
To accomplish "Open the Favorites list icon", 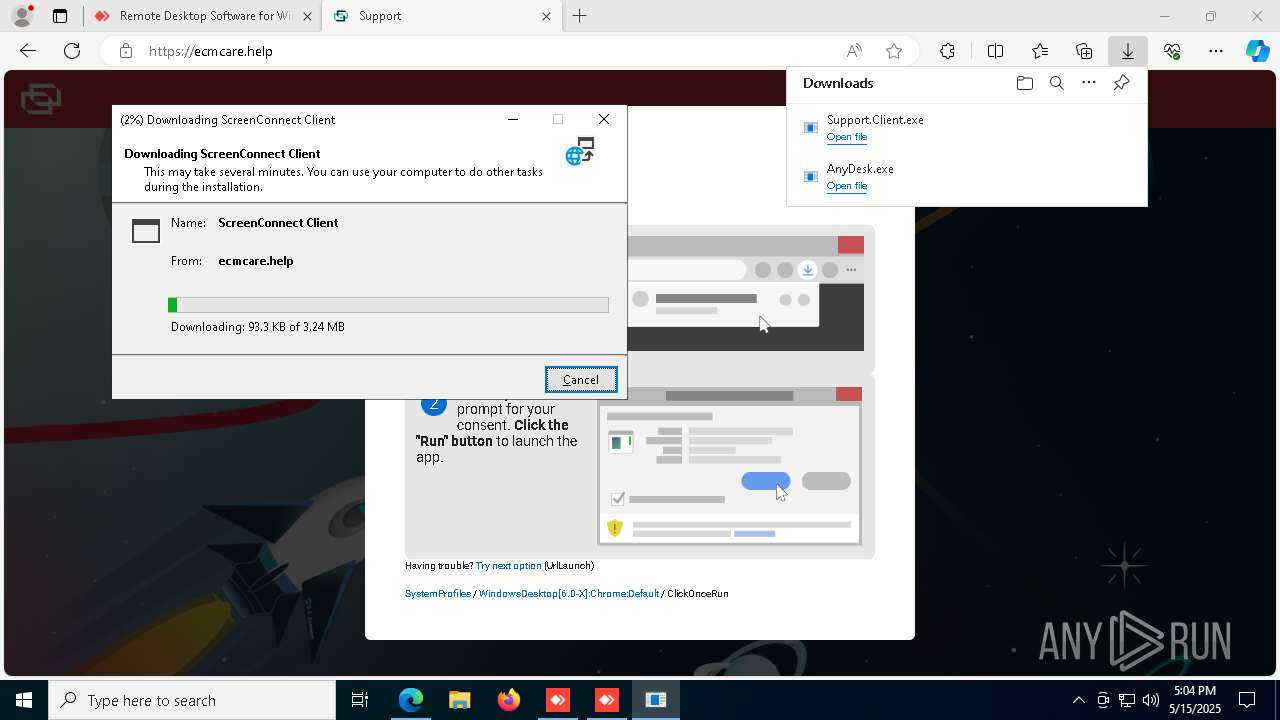I will point(1040,51).
